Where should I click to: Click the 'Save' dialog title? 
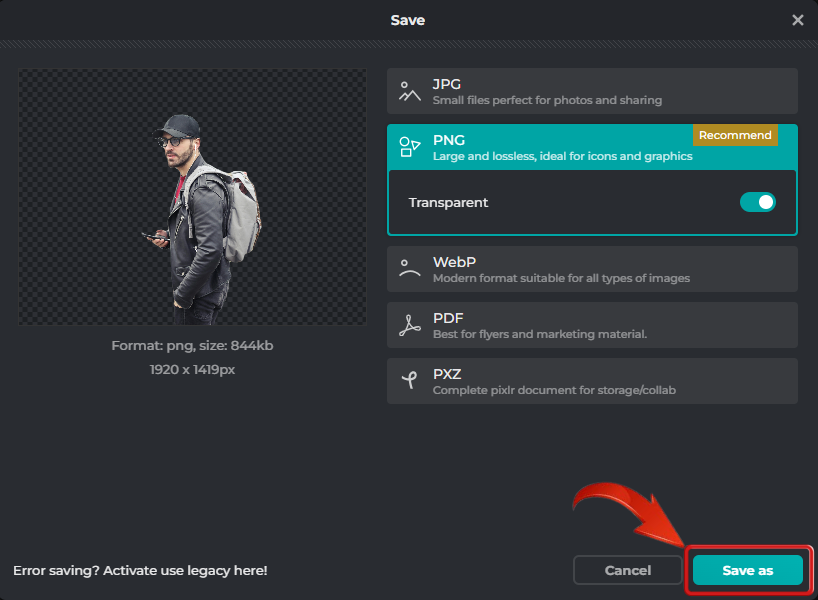coord(407,20)
